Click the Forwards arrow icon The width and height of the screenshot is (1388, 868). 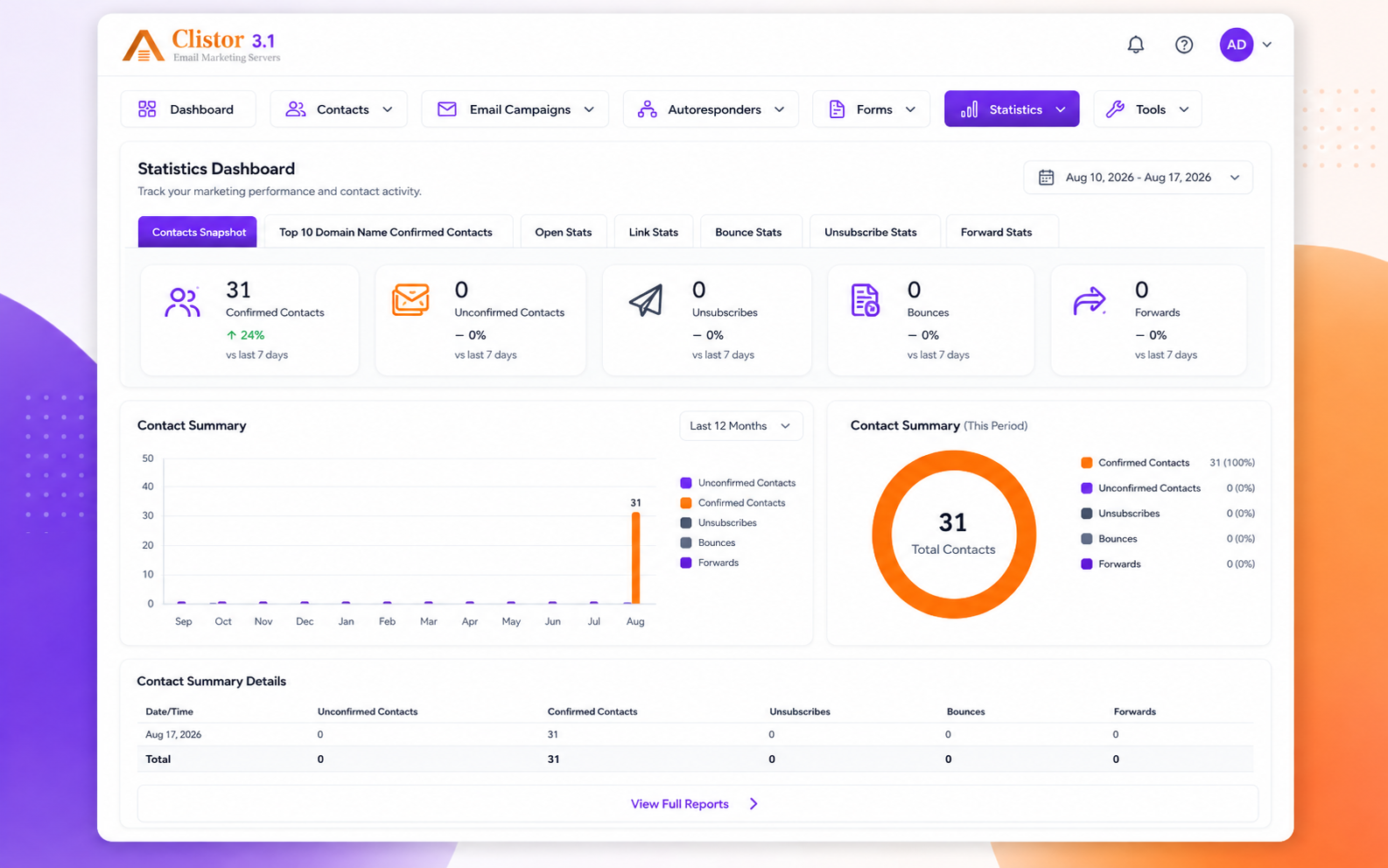[1090, 301]
